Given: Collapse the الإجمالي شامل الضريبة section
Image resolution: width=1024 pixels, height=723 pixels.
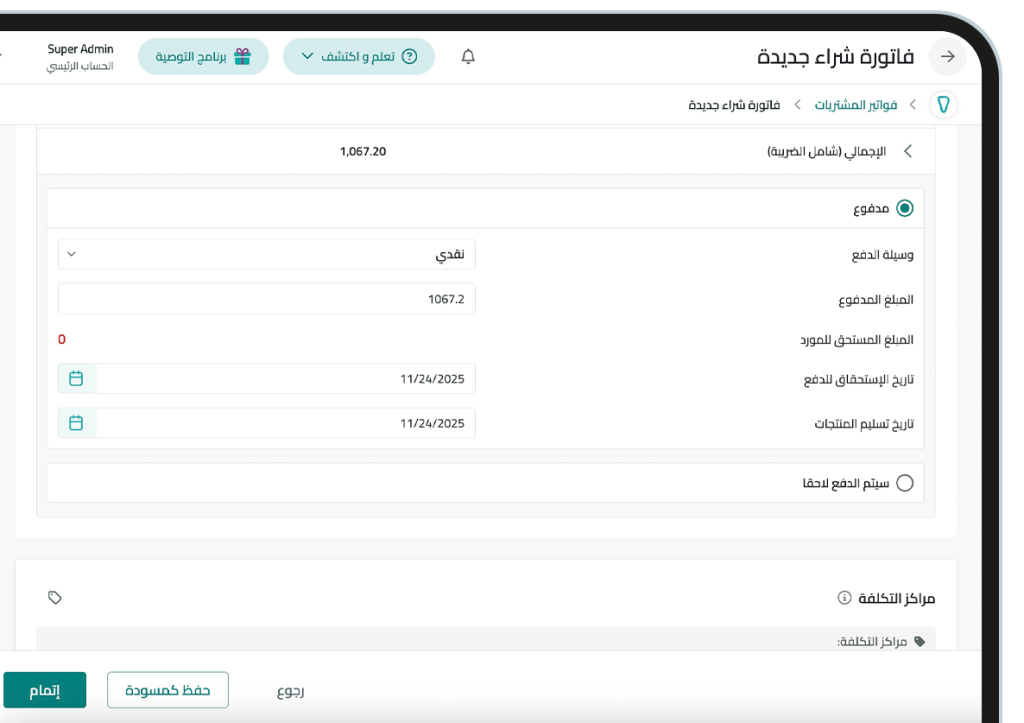Looking at the screenshot, I should tap(907, 151).
